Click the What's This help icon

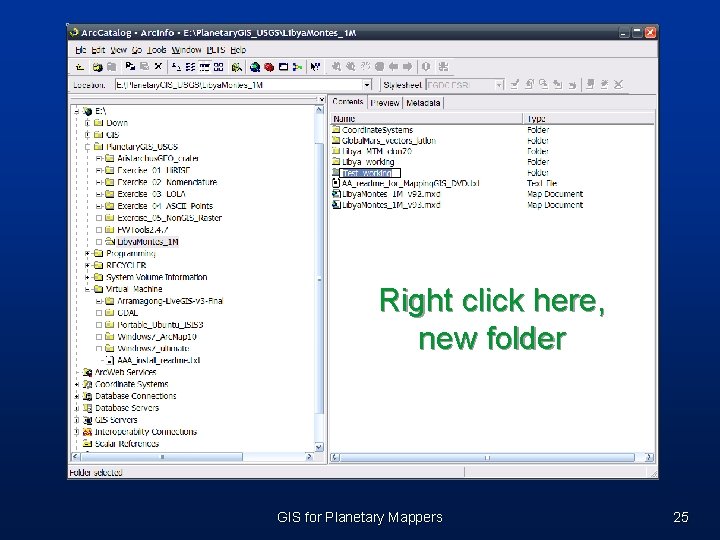315,67
